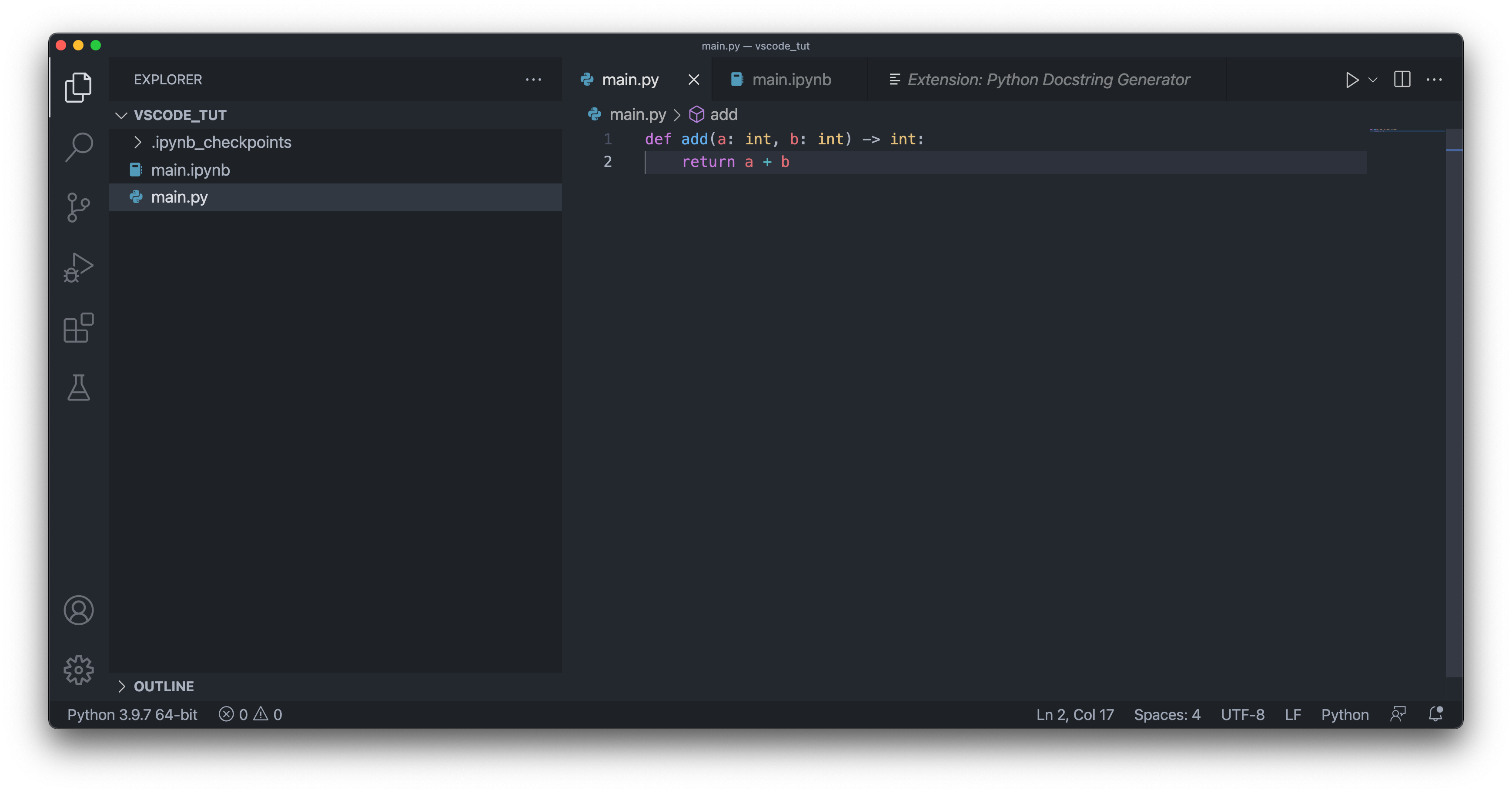Click the Accounts icon
Image resolution: width=1512 pixels, height=793 pixels.
click(79, 610)
